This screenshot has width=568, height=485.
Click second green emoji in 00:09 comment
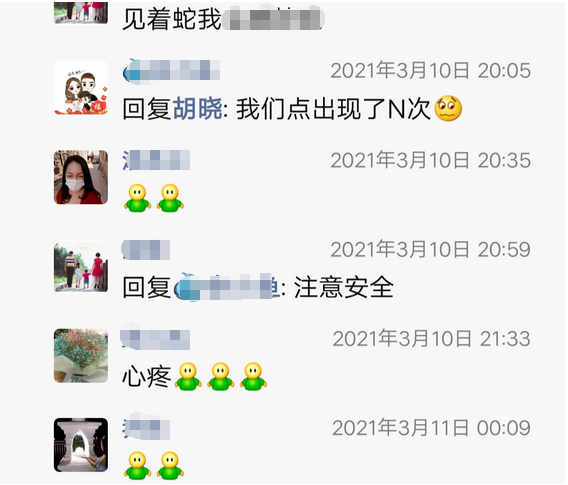[x=170, y=465]
